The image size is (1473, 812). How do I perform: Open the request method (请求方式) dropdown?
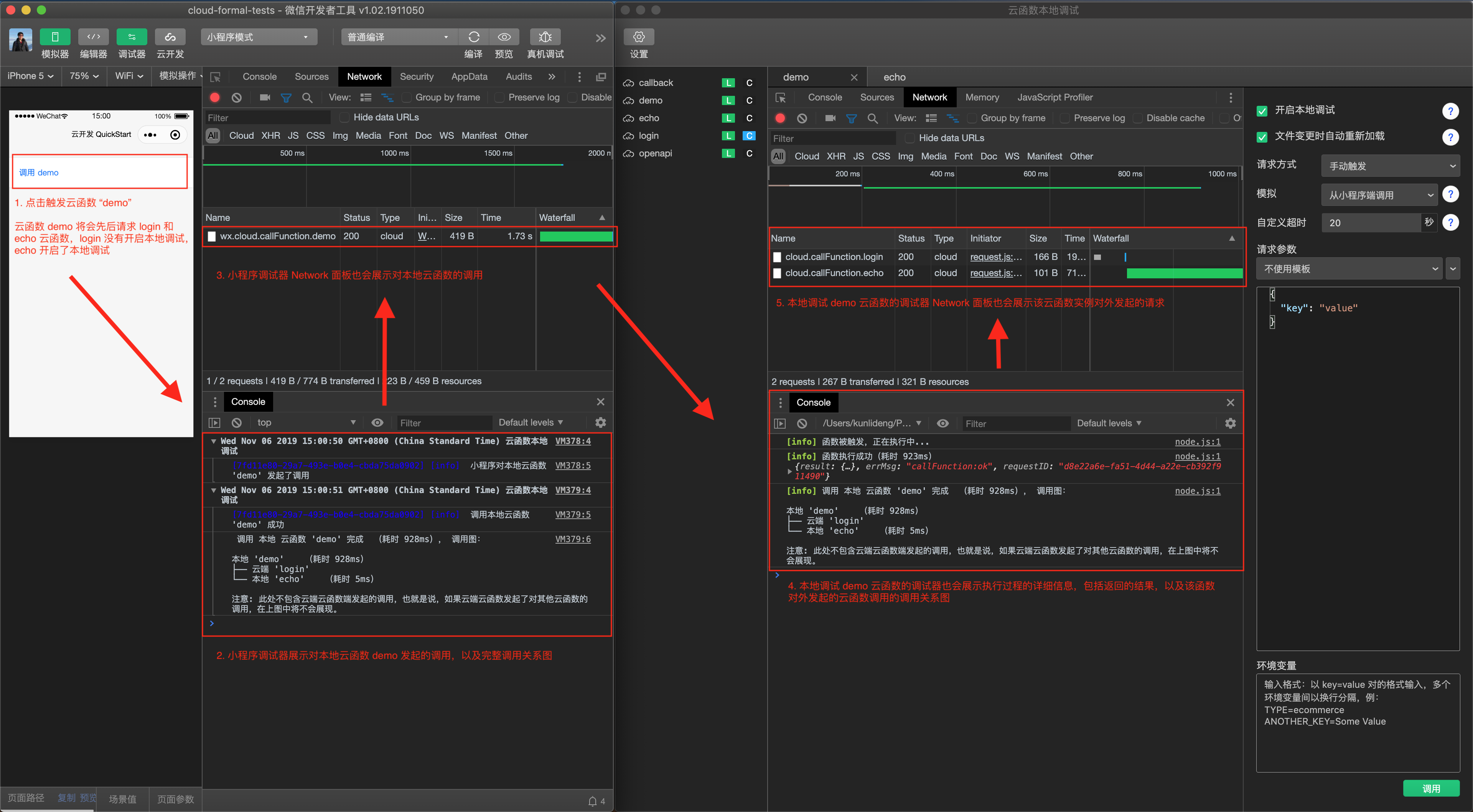[x=1390, y=166]
